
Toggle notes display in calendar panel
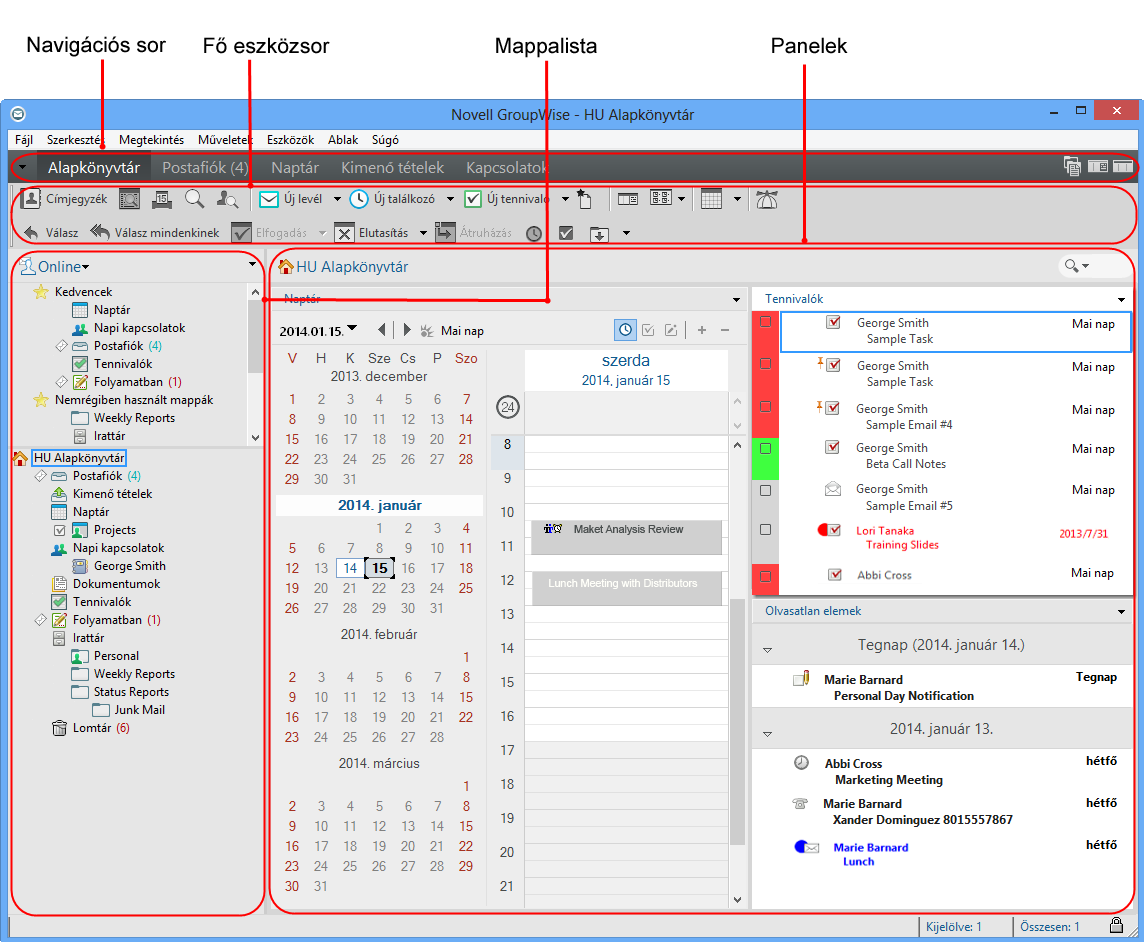pos(670,330)
